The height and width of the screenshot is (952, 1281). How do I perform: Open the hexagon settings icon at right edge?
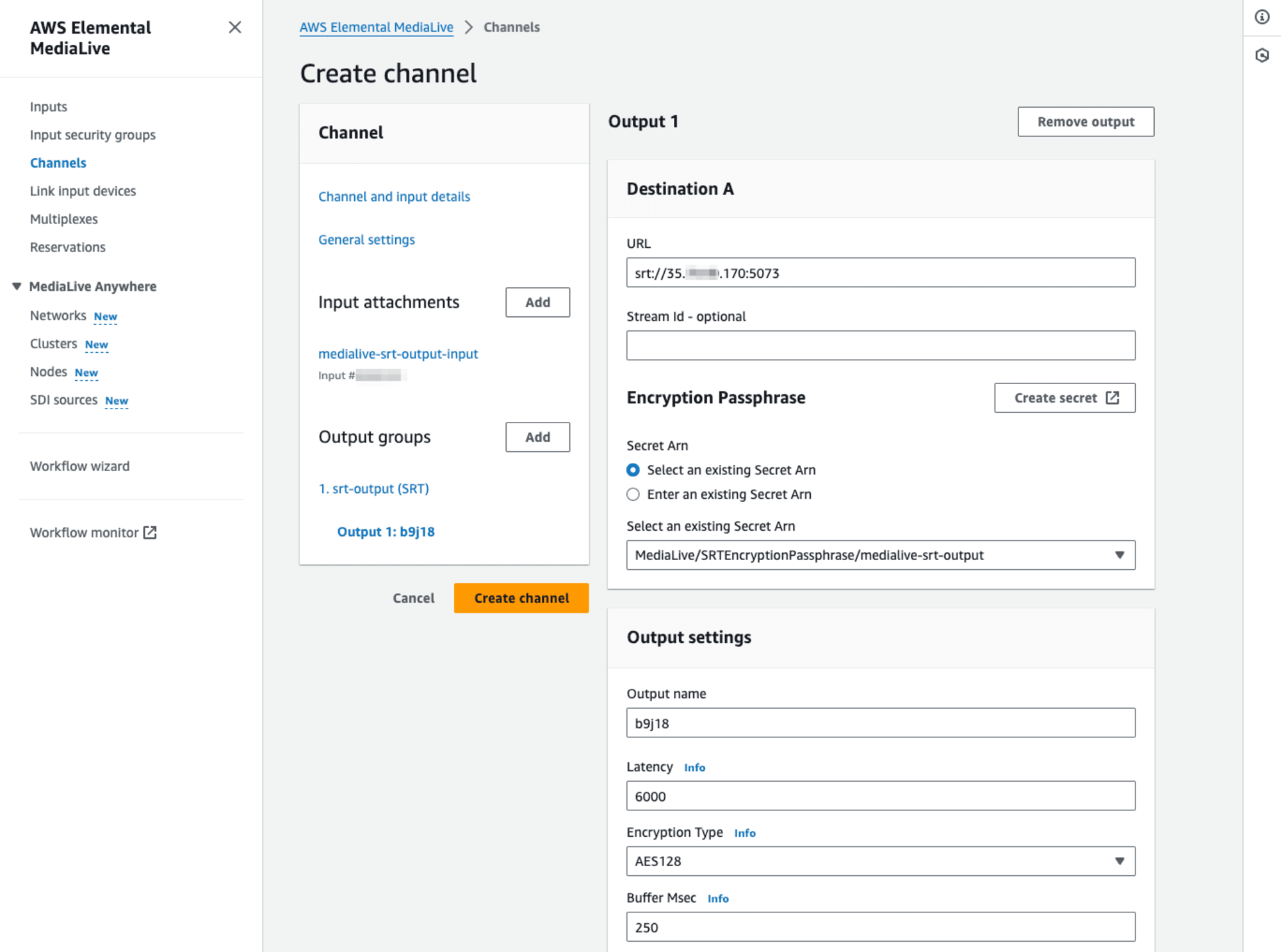pos(1262,55)
